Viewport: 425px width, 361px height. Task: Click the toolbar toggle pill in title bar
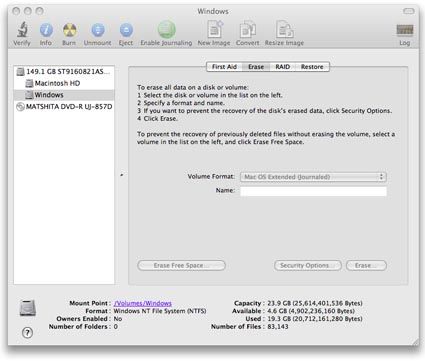[x=408, y=11]
